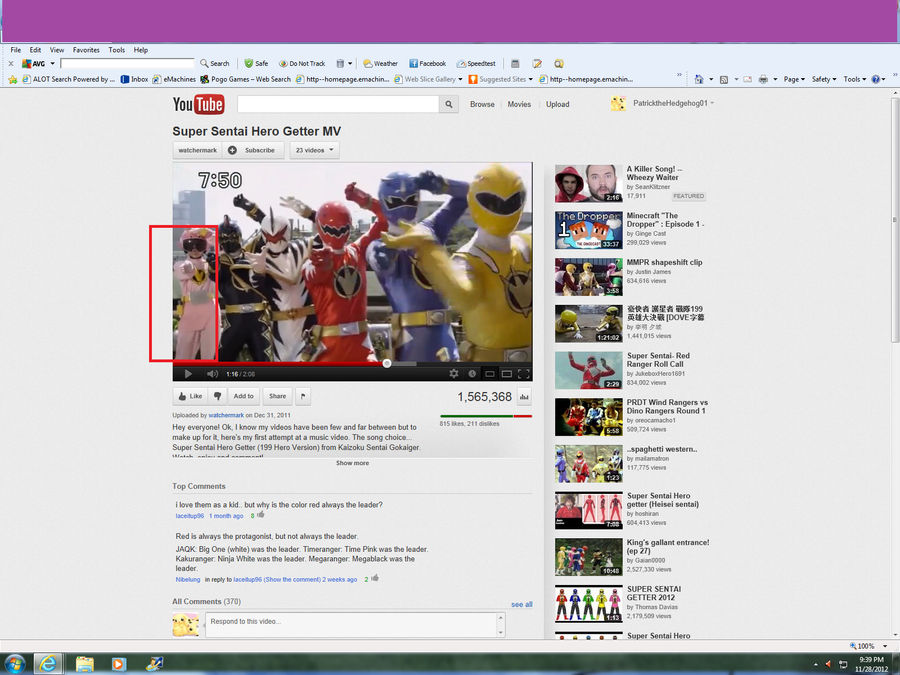Screen dimensions: 900x675
Task: Toggle the large player size
Action: point(506,374)
